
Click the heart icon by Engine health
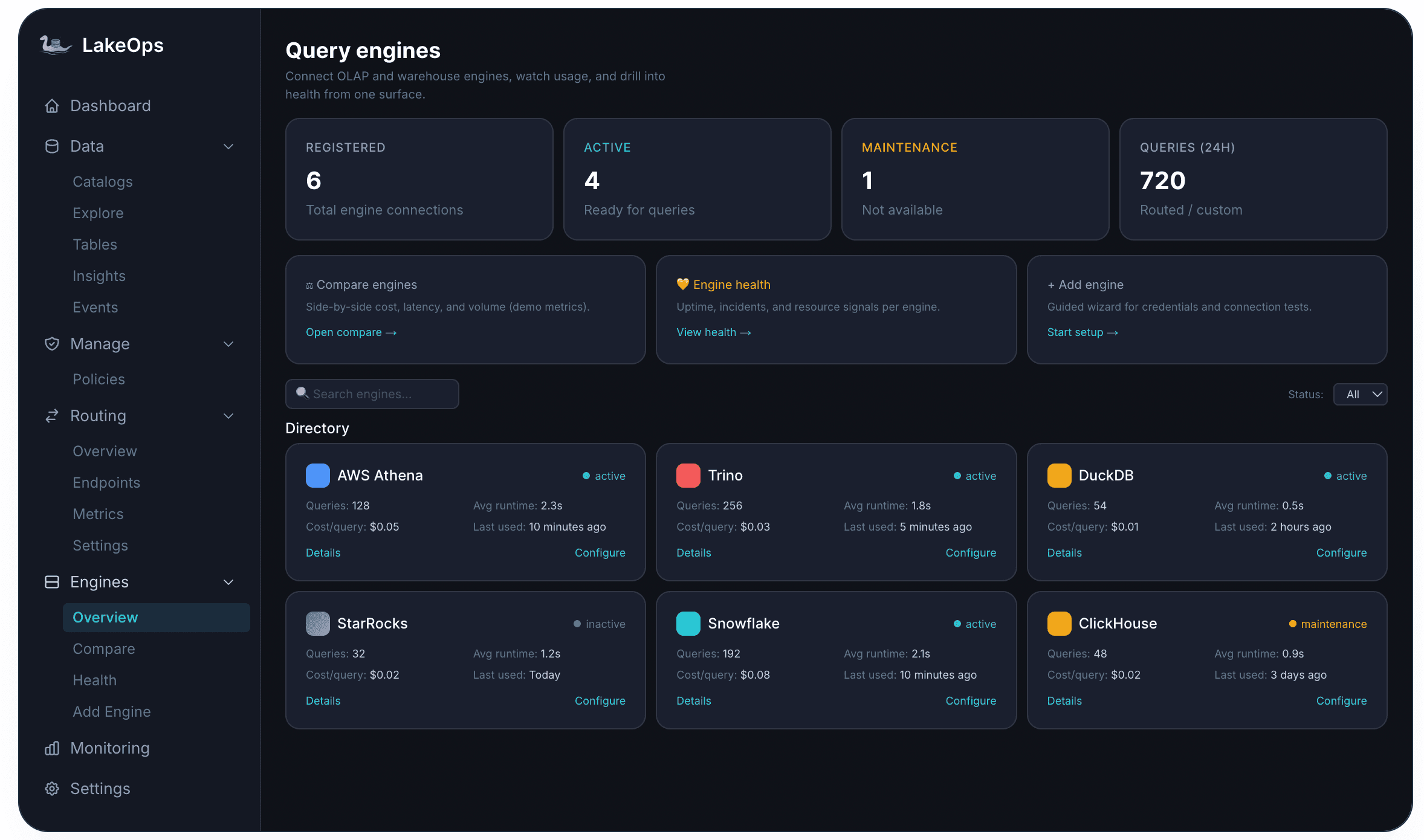683,284
